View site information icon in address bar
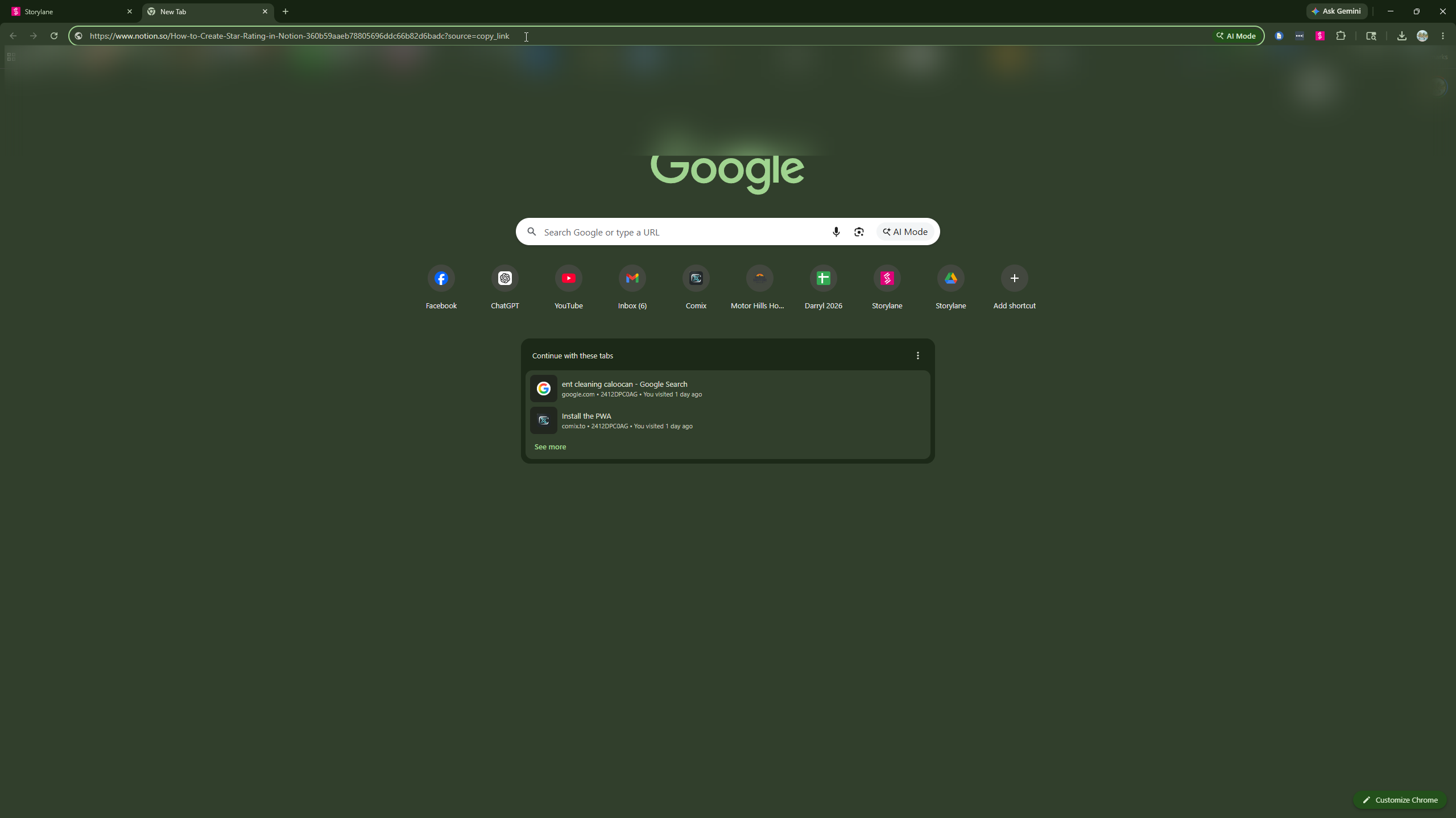Screen dimensions: 1456x818 pos(78,36)
